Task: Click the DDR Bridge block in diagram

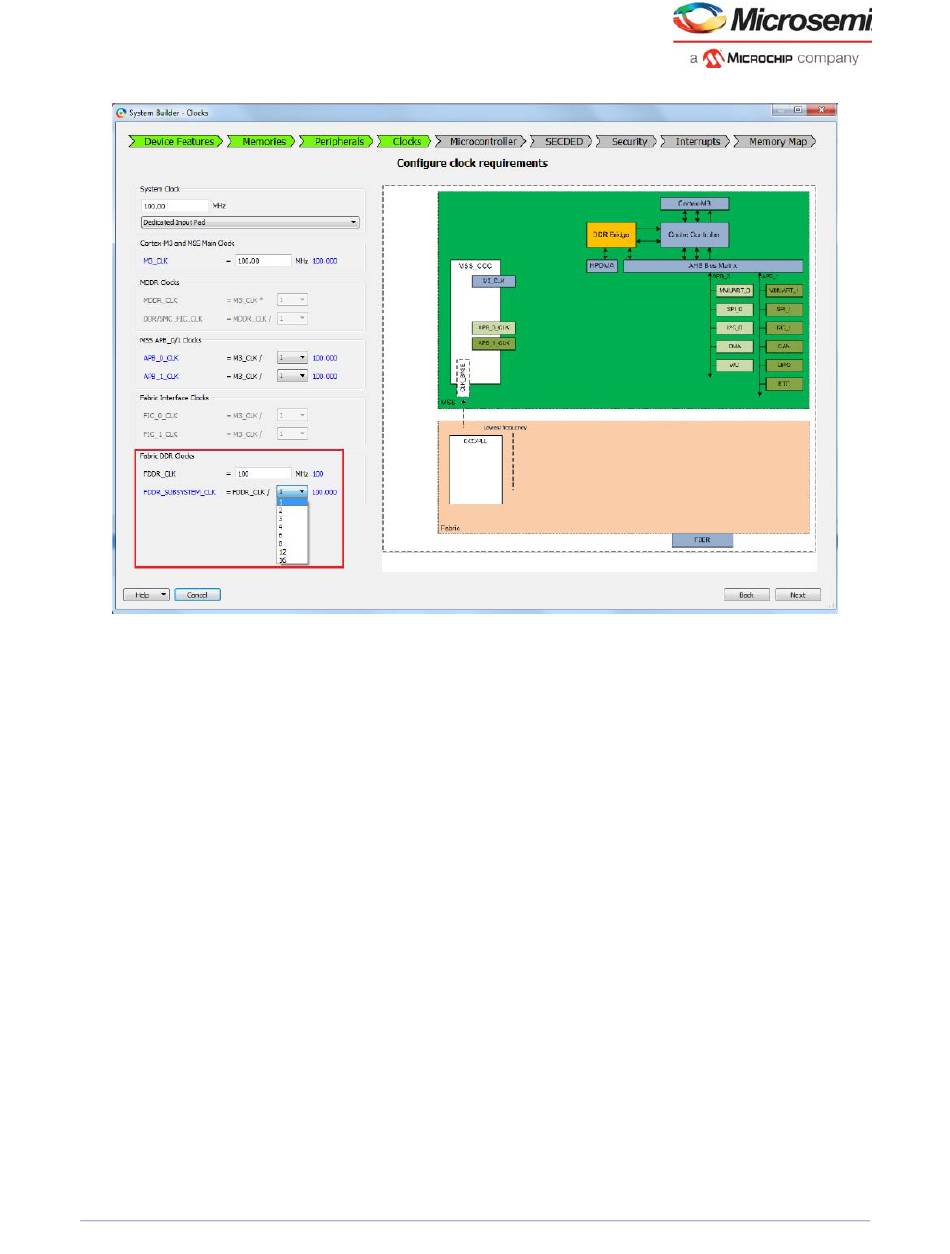Action: [611, 234]
